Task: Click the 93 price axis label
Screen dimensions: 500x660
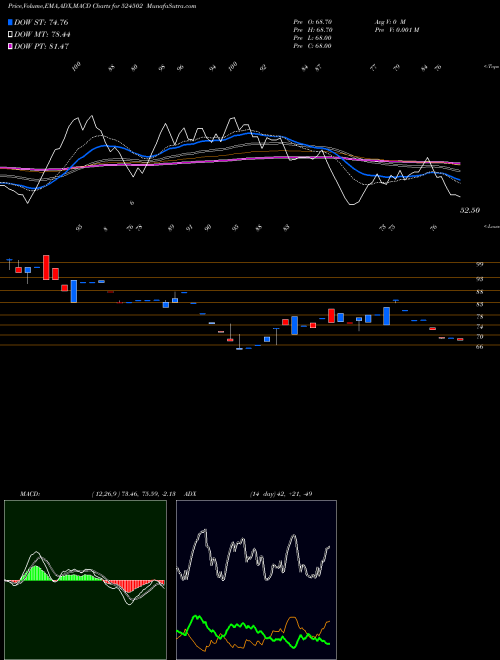Action: click(479, 279)
